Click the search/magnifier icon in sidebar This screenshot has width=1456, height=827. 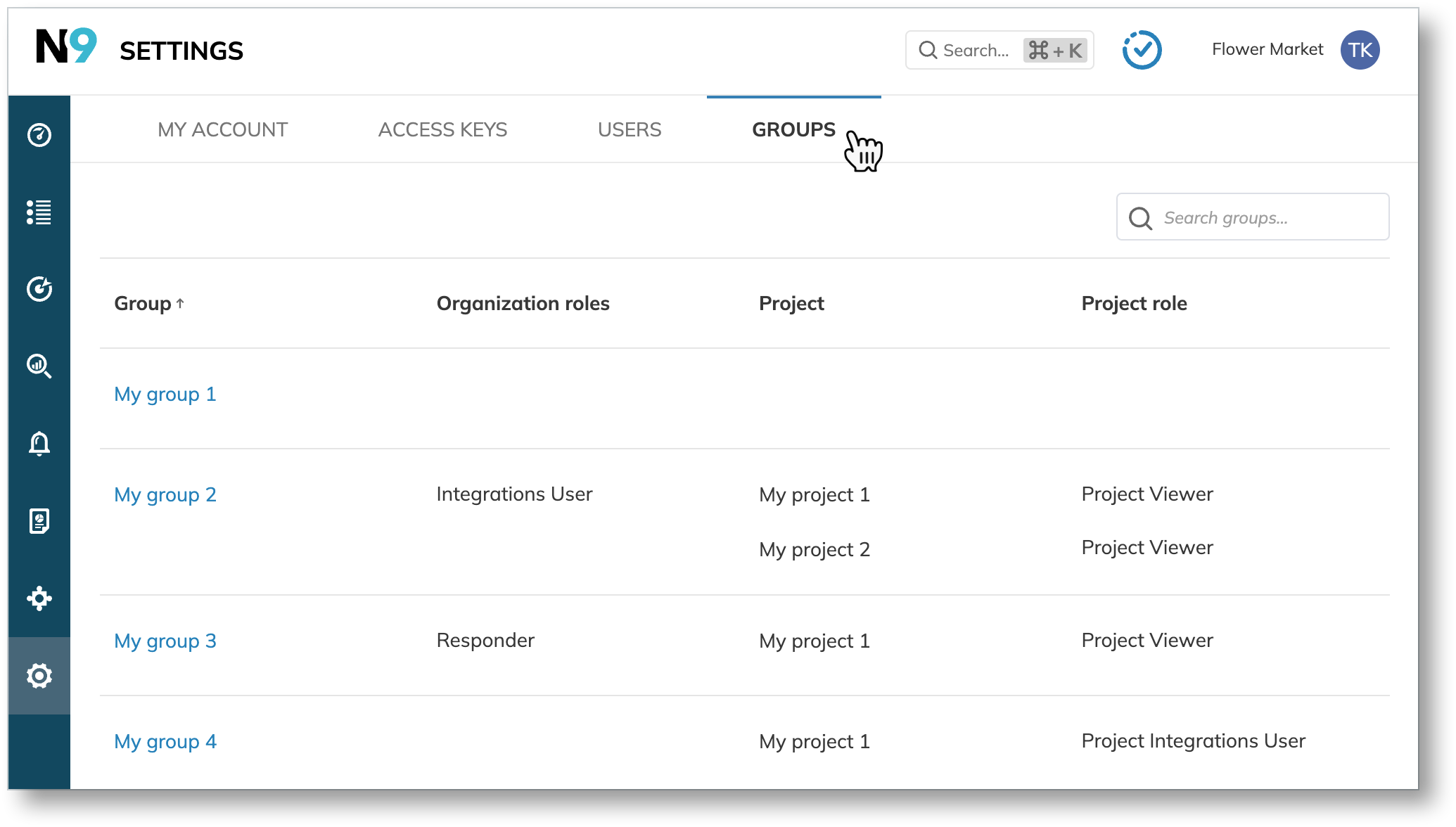click(40, 366)
